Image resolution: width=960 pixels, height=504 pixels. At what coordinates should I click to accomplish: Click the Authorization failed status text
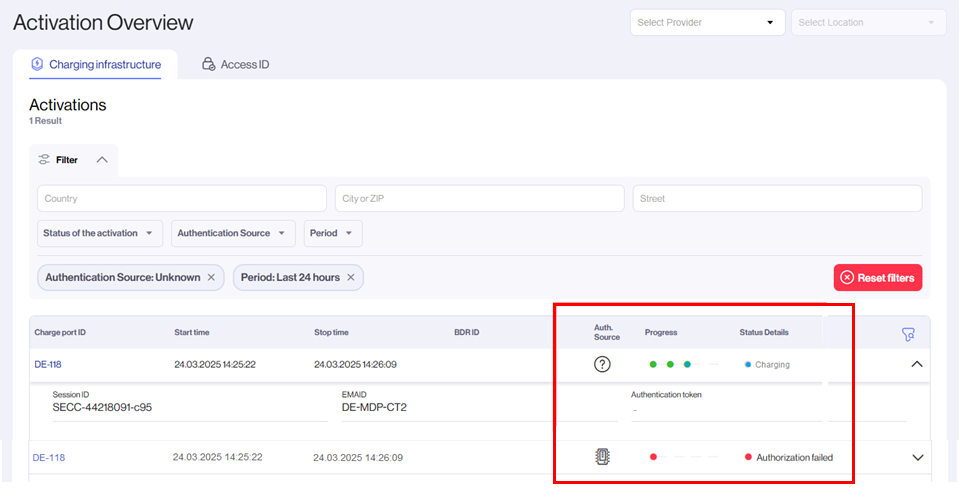pyautogui.click(x=795, y=457)
